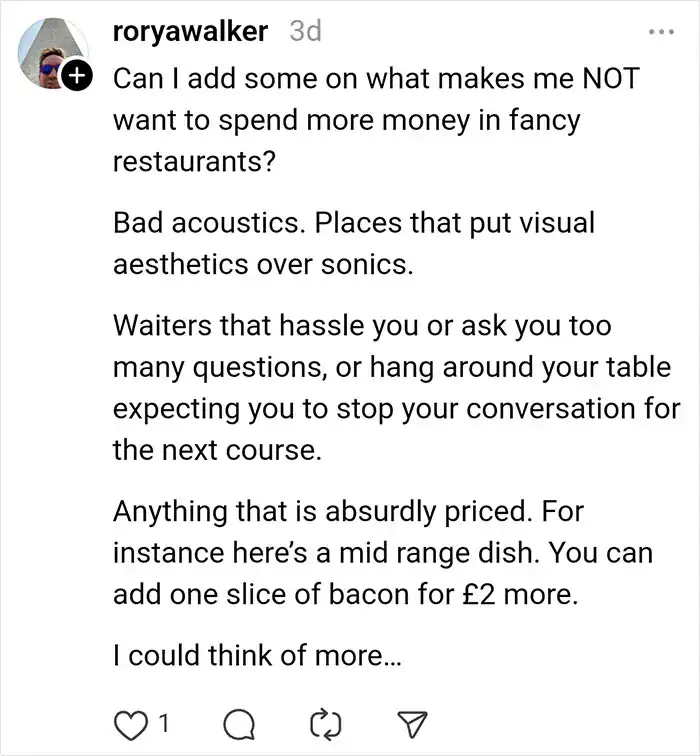Click the 3d timestamp of the post
Image resolution: width=700 pixels, height=756 pixels.
point(305,31)
